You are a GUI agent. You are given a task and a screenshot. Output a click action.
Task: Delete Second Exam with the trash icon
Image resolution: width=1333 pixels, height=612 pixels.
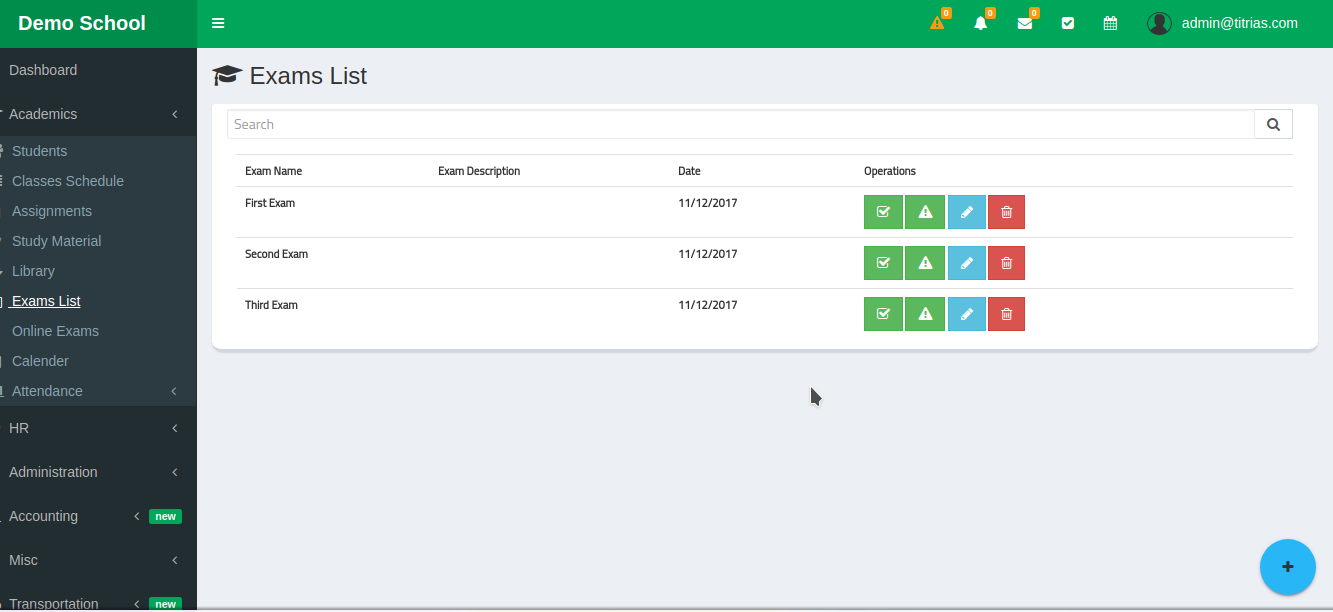point(1007,263)
